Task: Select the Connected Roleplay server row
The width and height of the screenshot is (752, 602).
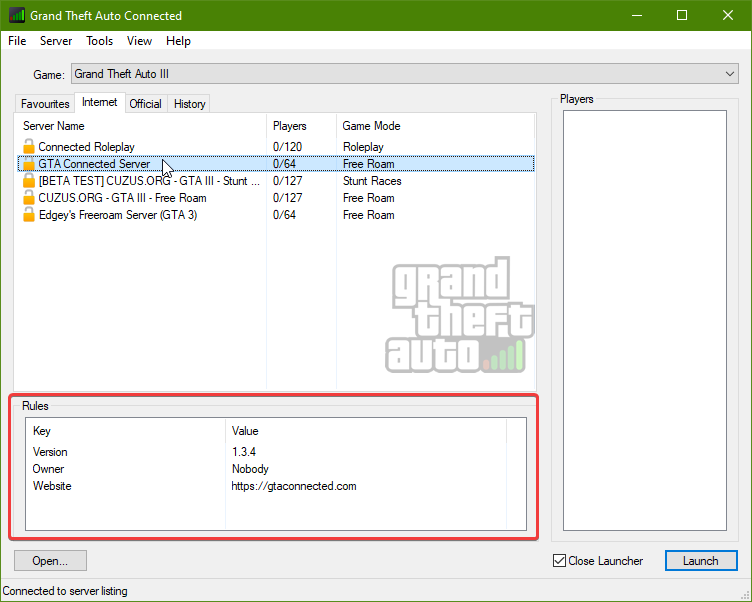Action: point(276,146)
